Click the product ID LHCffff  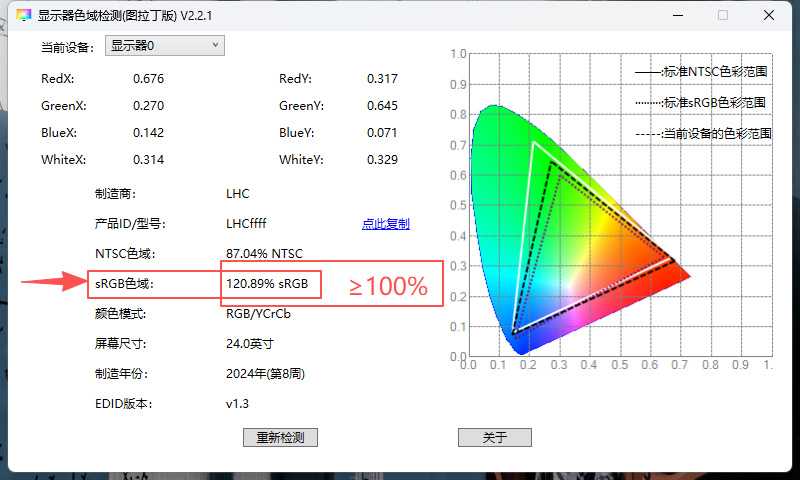[x=246, y=223]
